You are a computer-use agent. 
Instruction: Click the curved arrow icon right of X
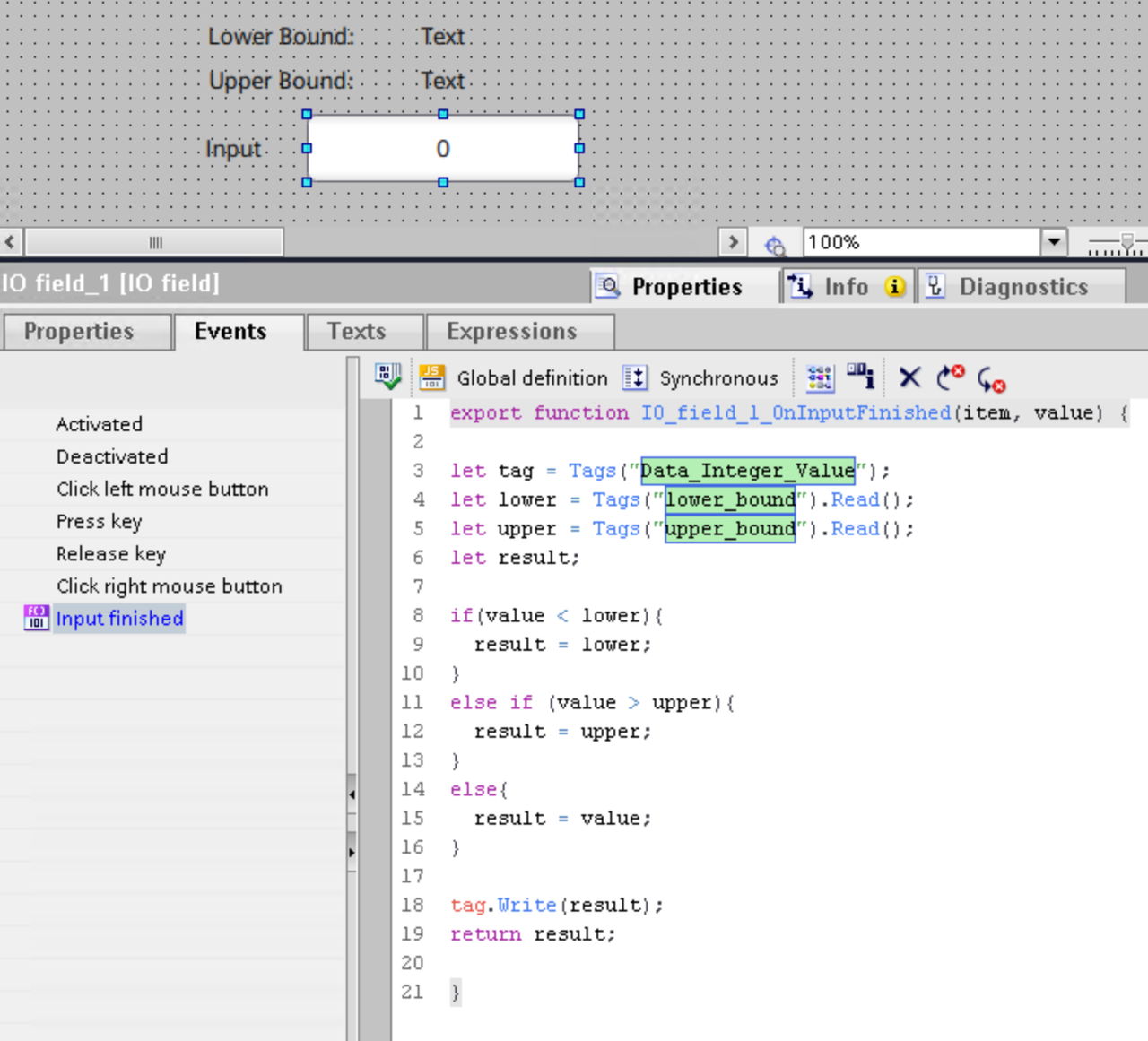[x=950, y=377]
